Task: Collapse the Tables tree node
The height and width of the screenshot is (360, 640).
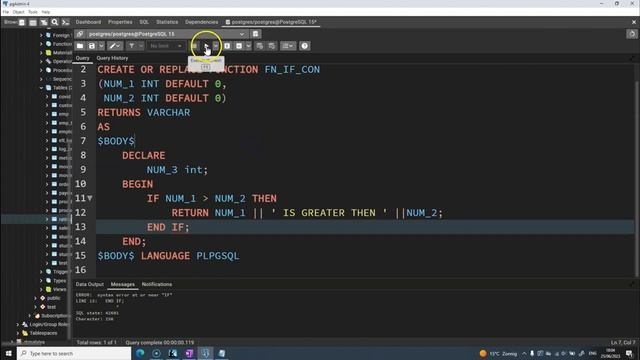Action: (41, 88)
